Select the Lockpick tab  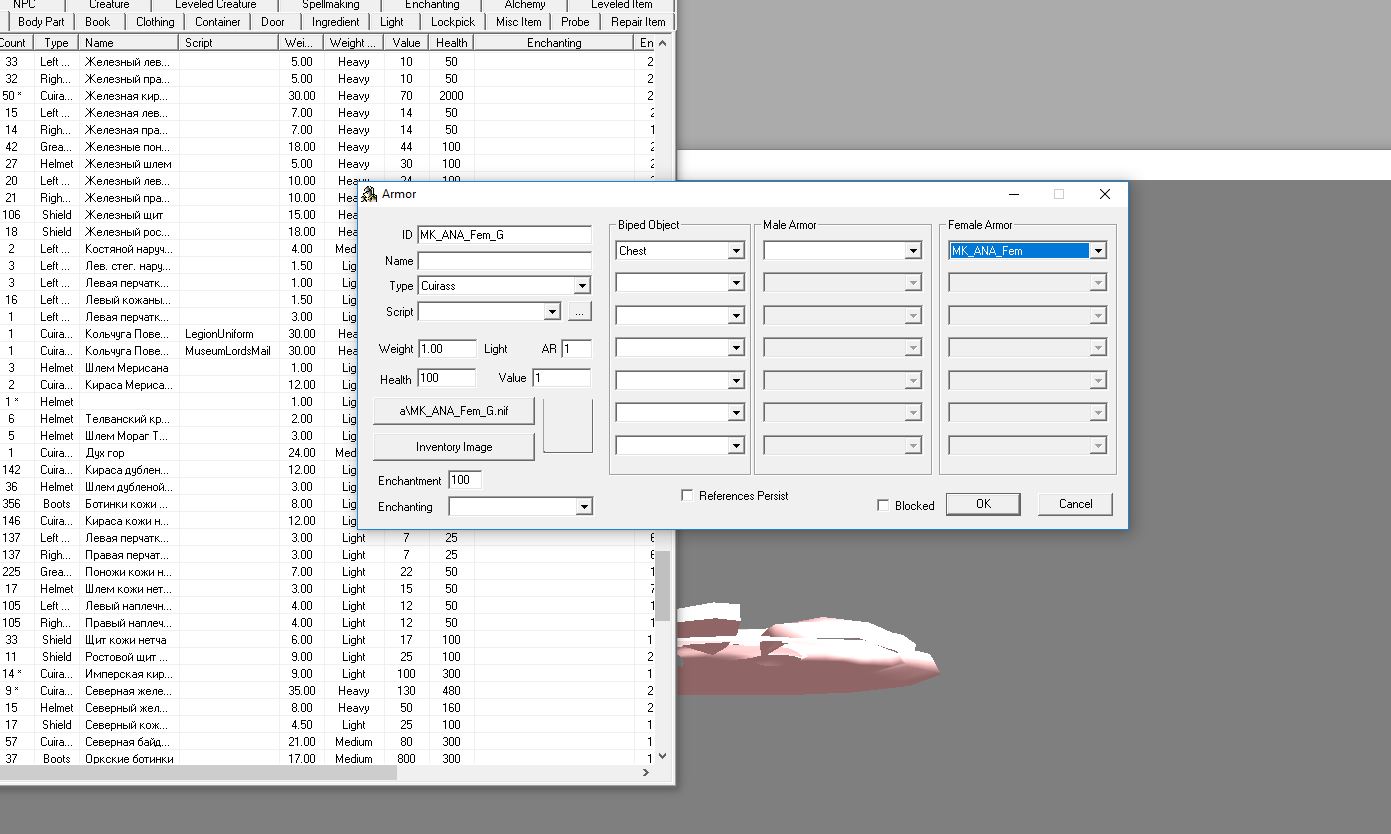tap(453, 21)
